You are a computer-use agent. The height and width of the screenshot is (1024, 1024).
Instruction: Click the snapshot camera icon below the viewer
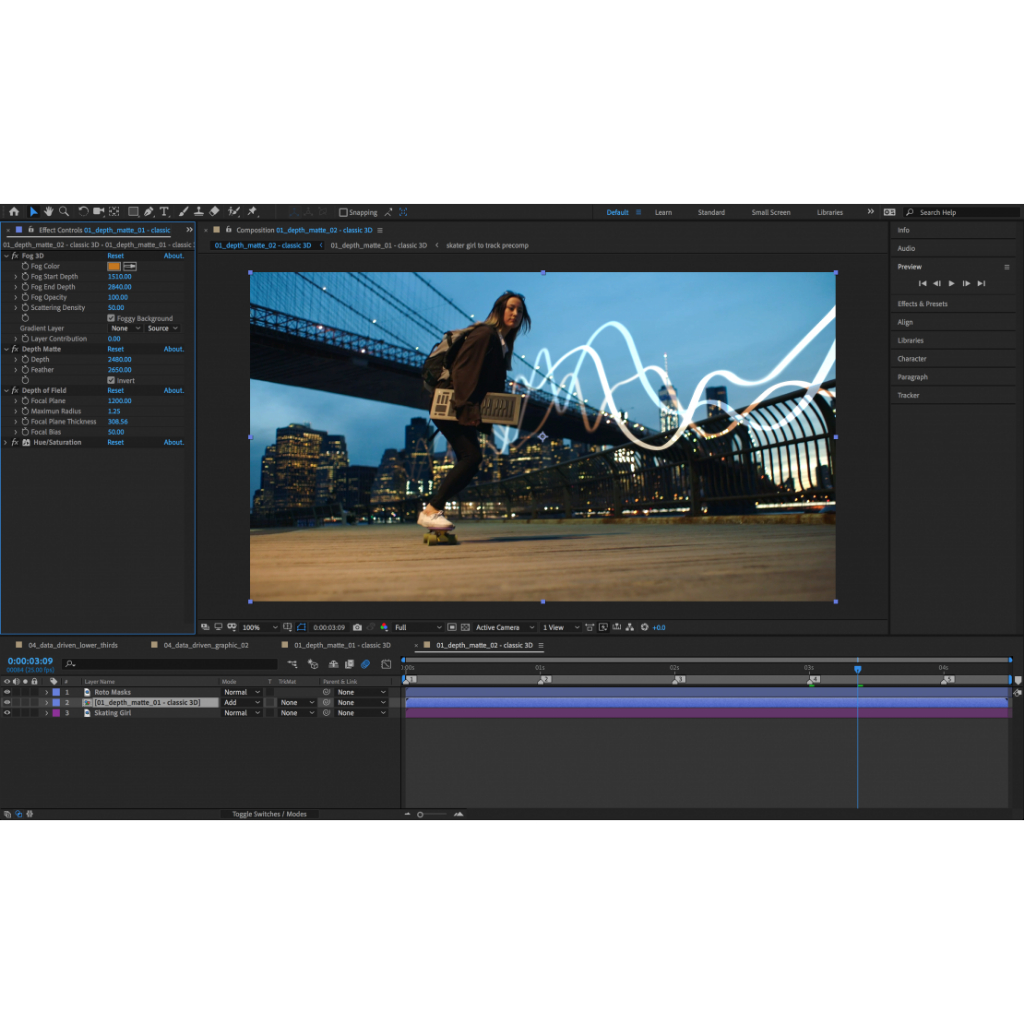click(x=358, y=627)
